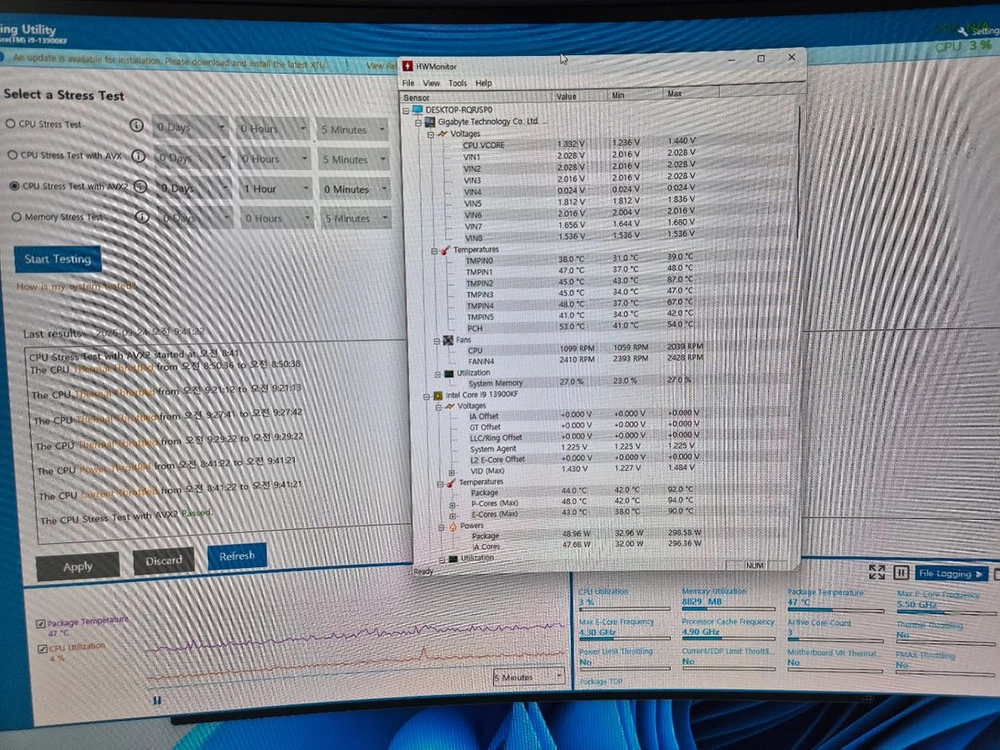Image resolution: width=1000 pixels, height=750 pixels.
Task: Click the File Logging button
Action: 950,574
